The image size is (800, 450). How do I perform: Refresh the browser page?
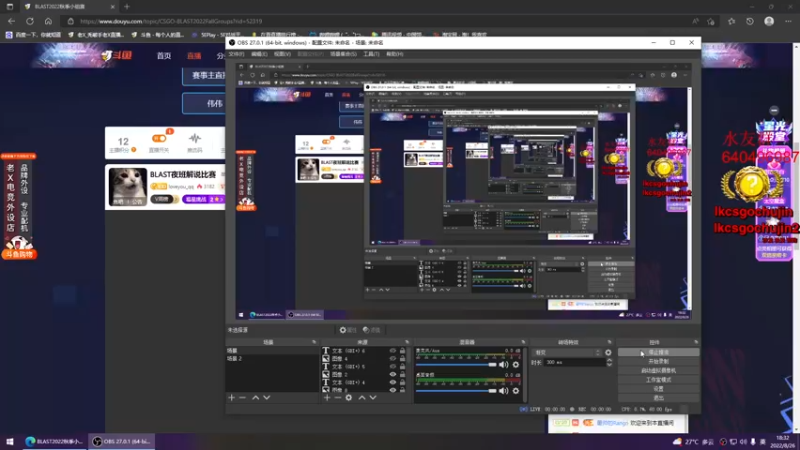pos(30,21)
